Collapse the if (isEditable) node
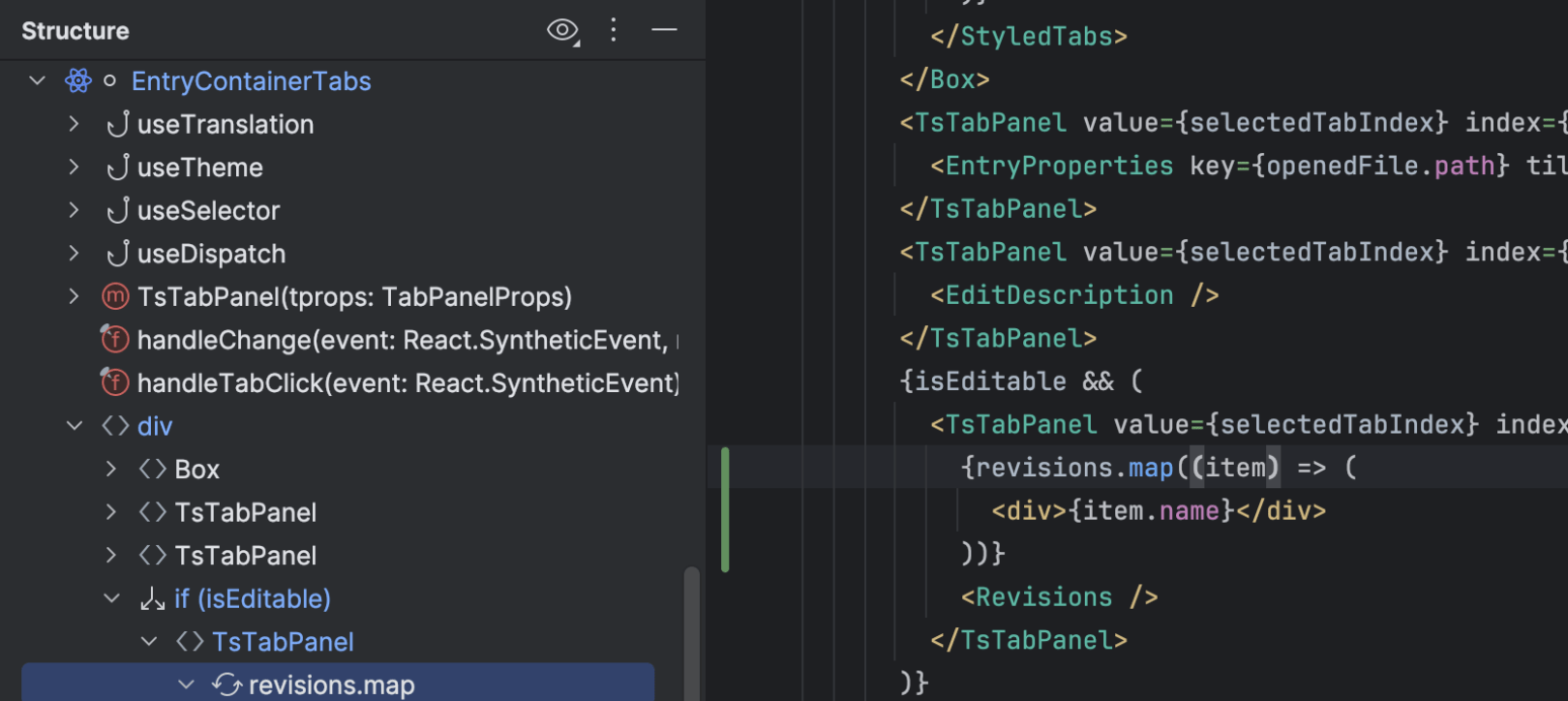 coord(111,599)
